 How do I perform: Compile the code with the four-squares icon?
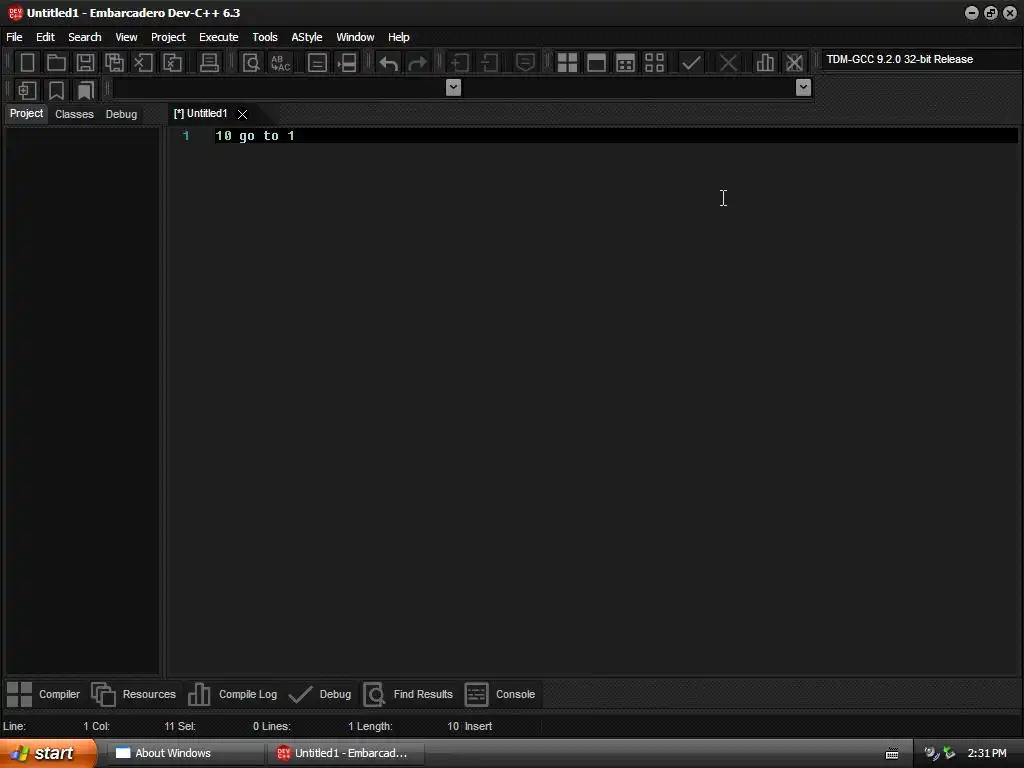tap(567, 63)
